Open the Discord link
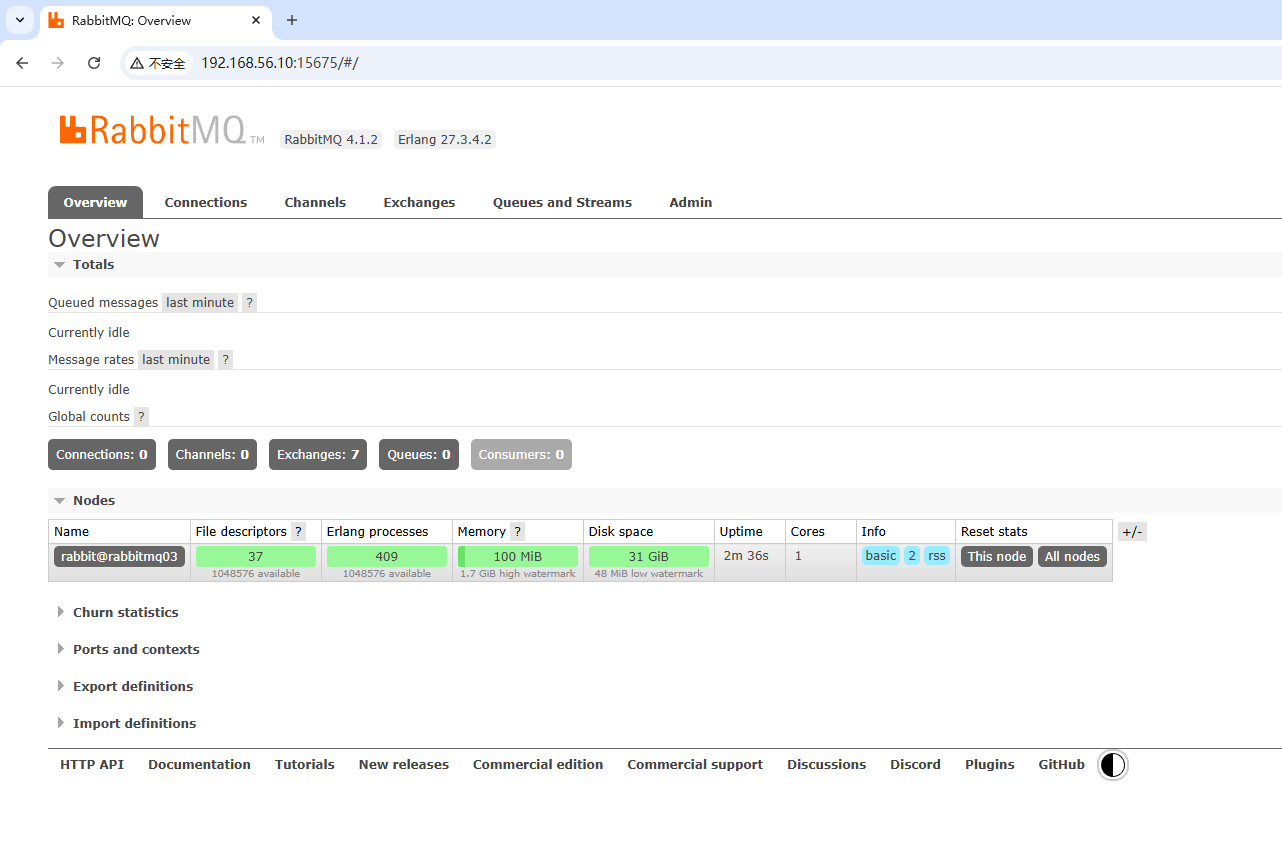1282x851 pixels. click(x=916, y=765)
